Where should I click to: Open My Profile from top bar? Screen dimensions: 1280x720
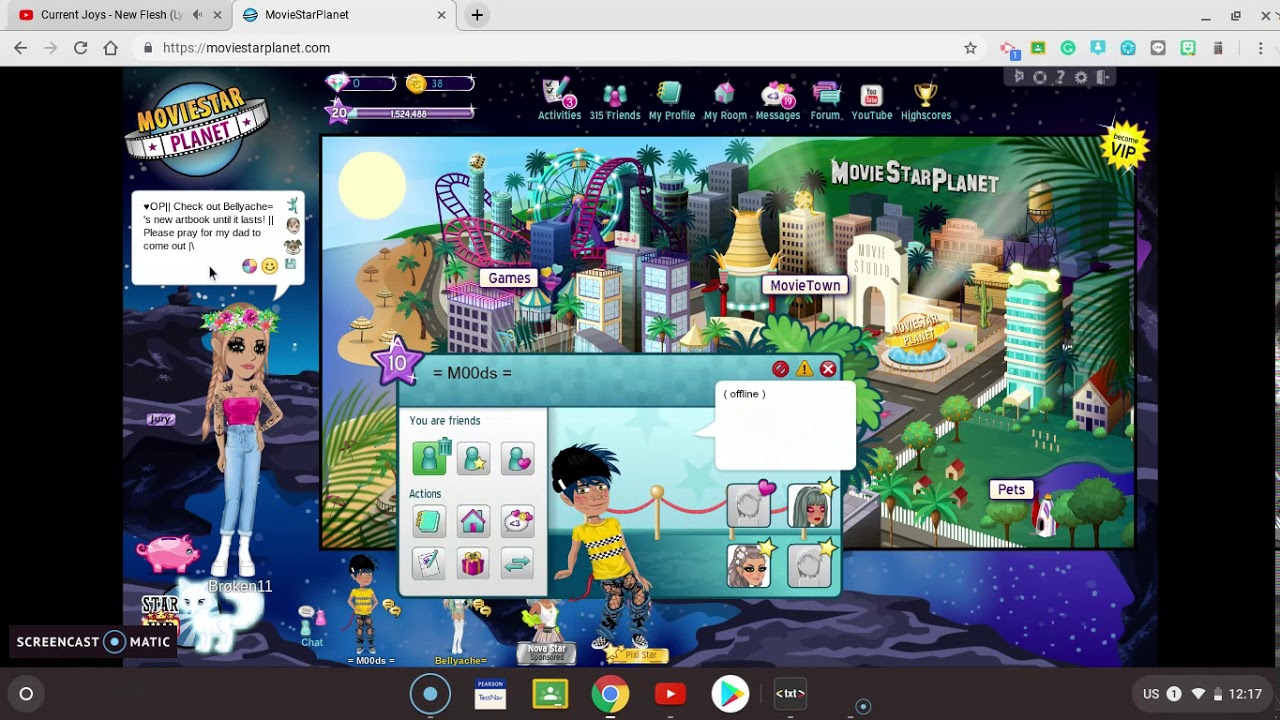click(671, 100)
